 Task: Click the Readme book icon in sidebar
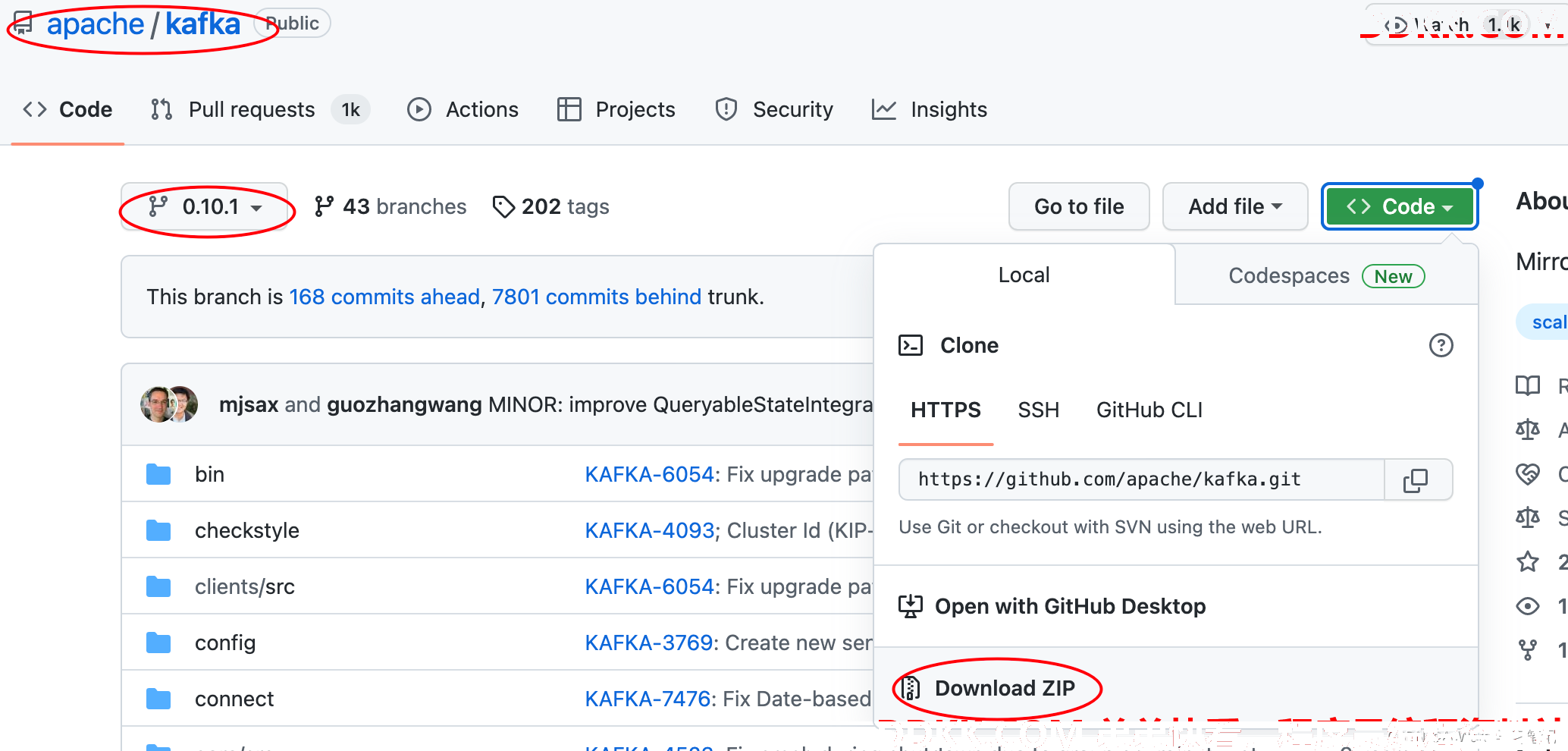pos(1528,385)
